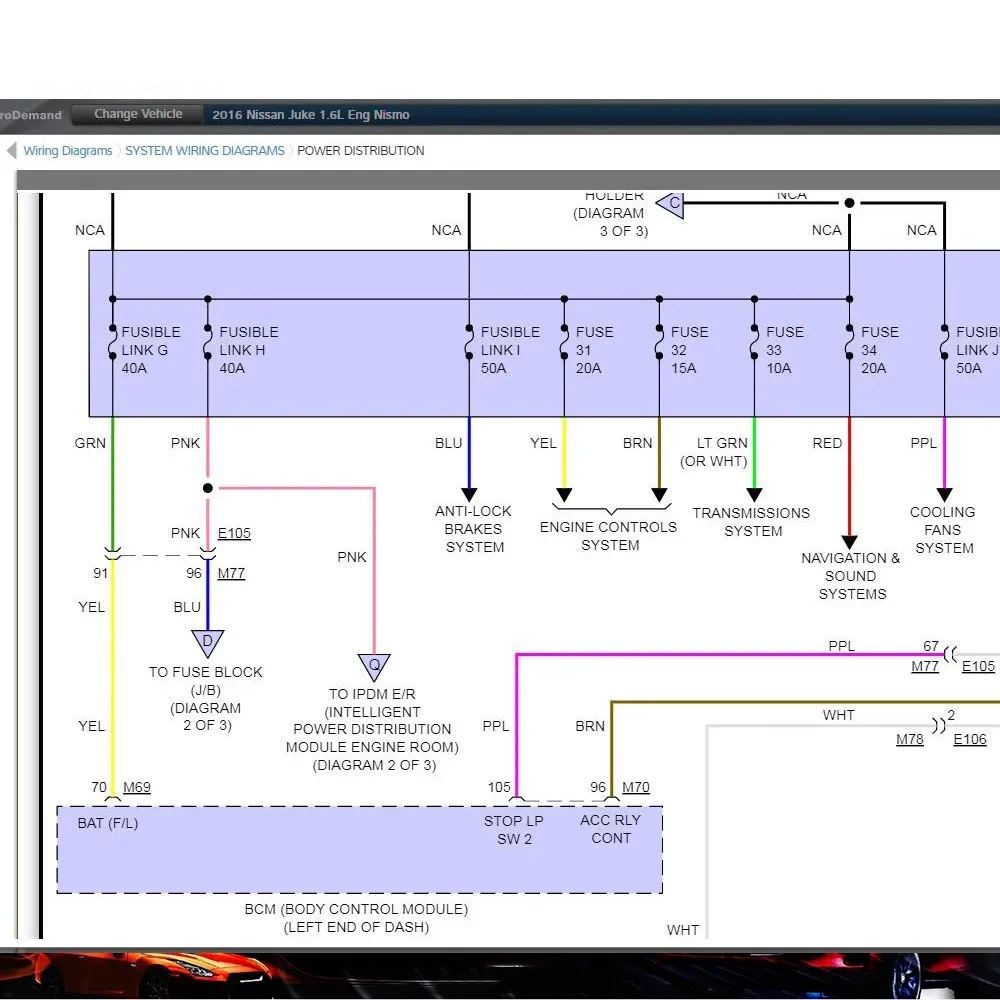Open the M78 connector label

910,739
